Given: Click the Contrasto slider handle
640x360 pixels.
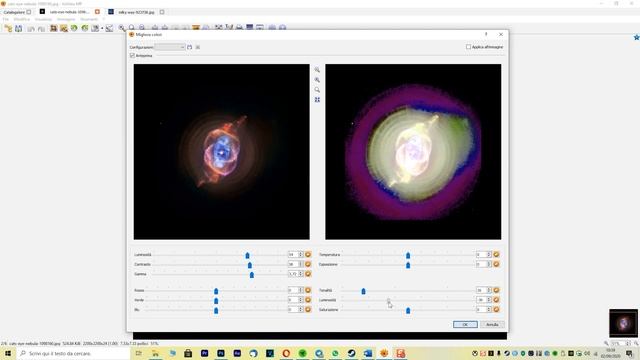Looking at the screenshot, I should pos(250,265).
